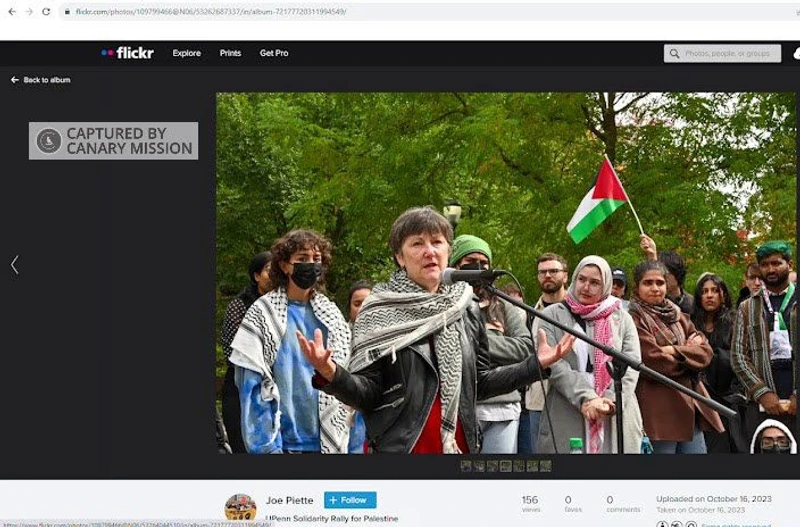Click the upload cloud icon at top right
This screenshot has width=800, height=527.
[x=796, y=53]
